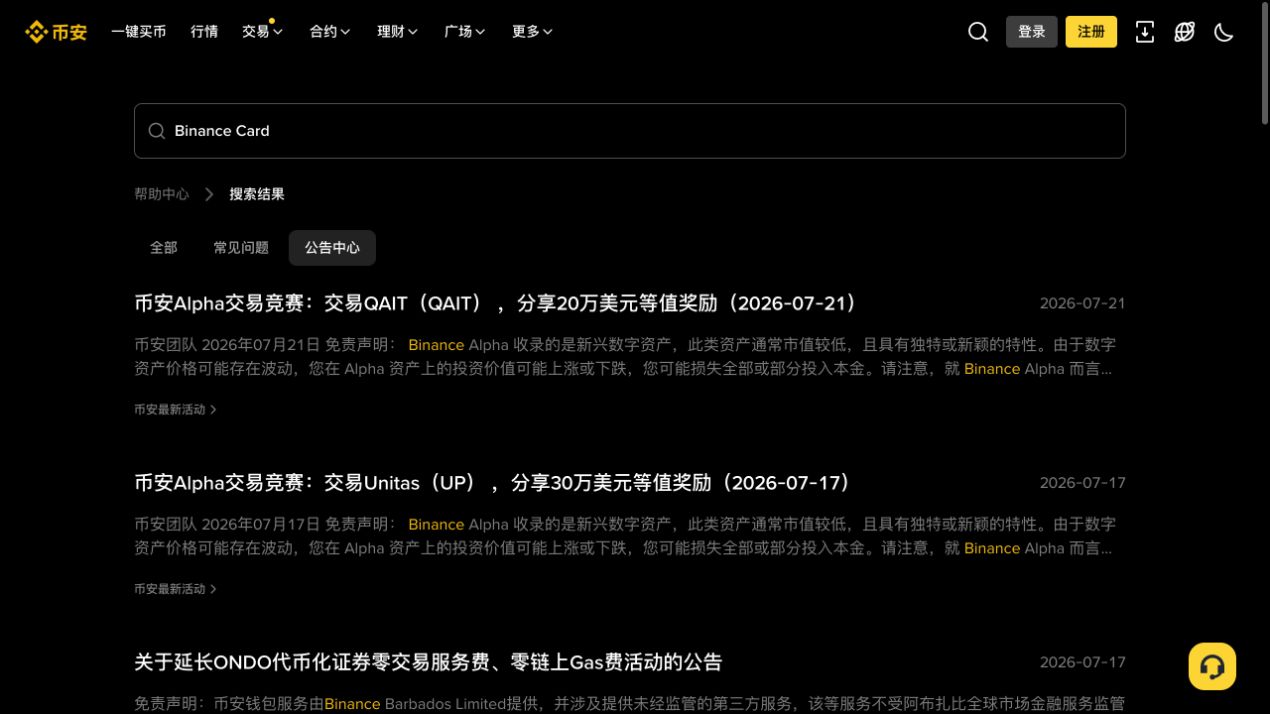Click the 2026-07-17 date beside Unitas article
Viewport: 1270px width, 714px height.
1082,483
